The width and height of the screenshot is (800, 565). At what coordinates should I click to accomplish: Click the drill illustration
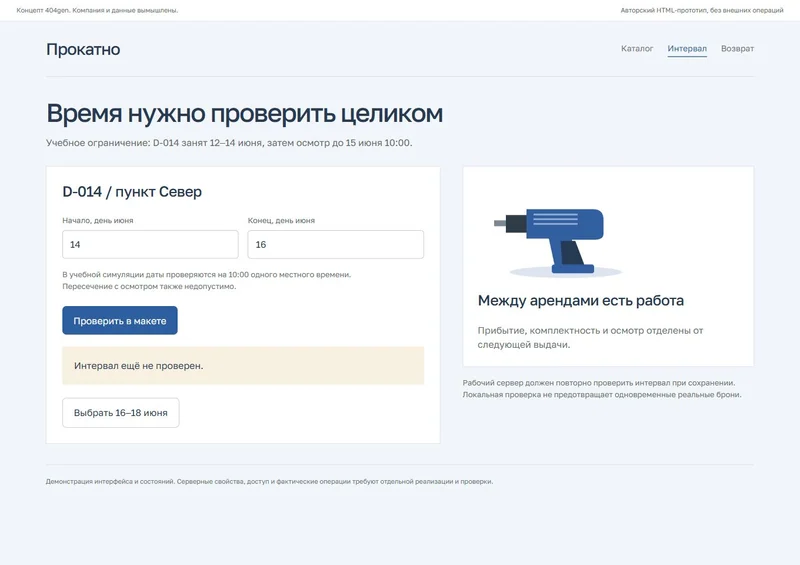point(557,241)
